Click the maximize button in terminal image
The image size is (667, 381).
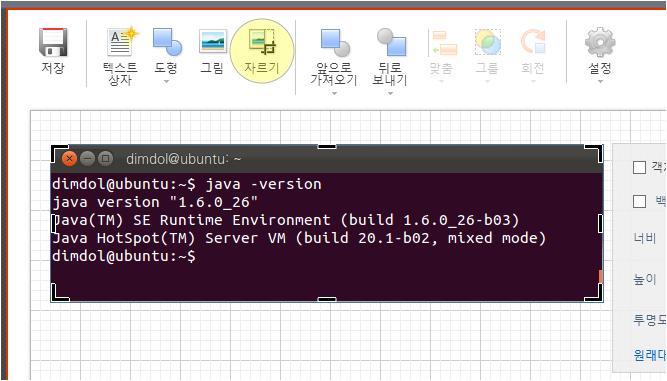pos(105,159)
